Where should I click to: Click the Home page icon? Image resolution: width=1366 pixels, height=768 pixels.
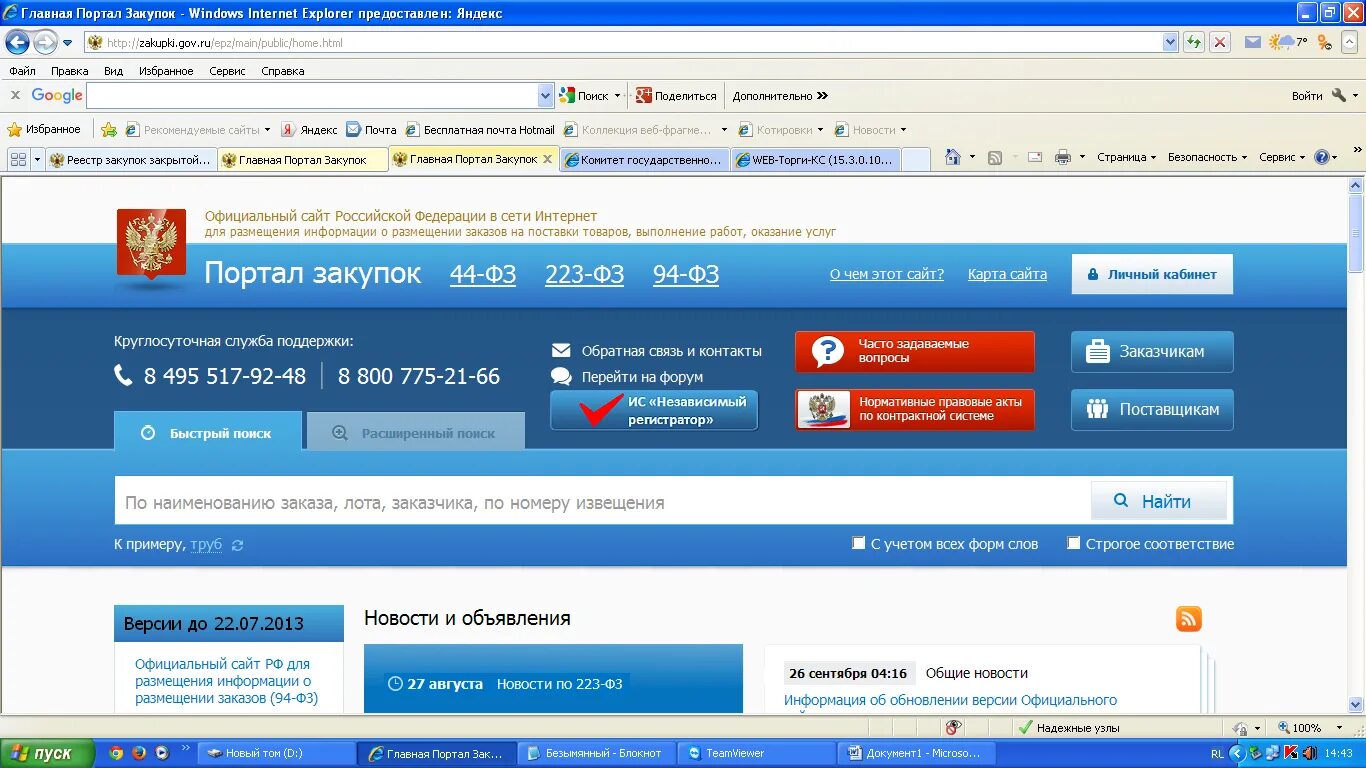click(x=953, y=157)
